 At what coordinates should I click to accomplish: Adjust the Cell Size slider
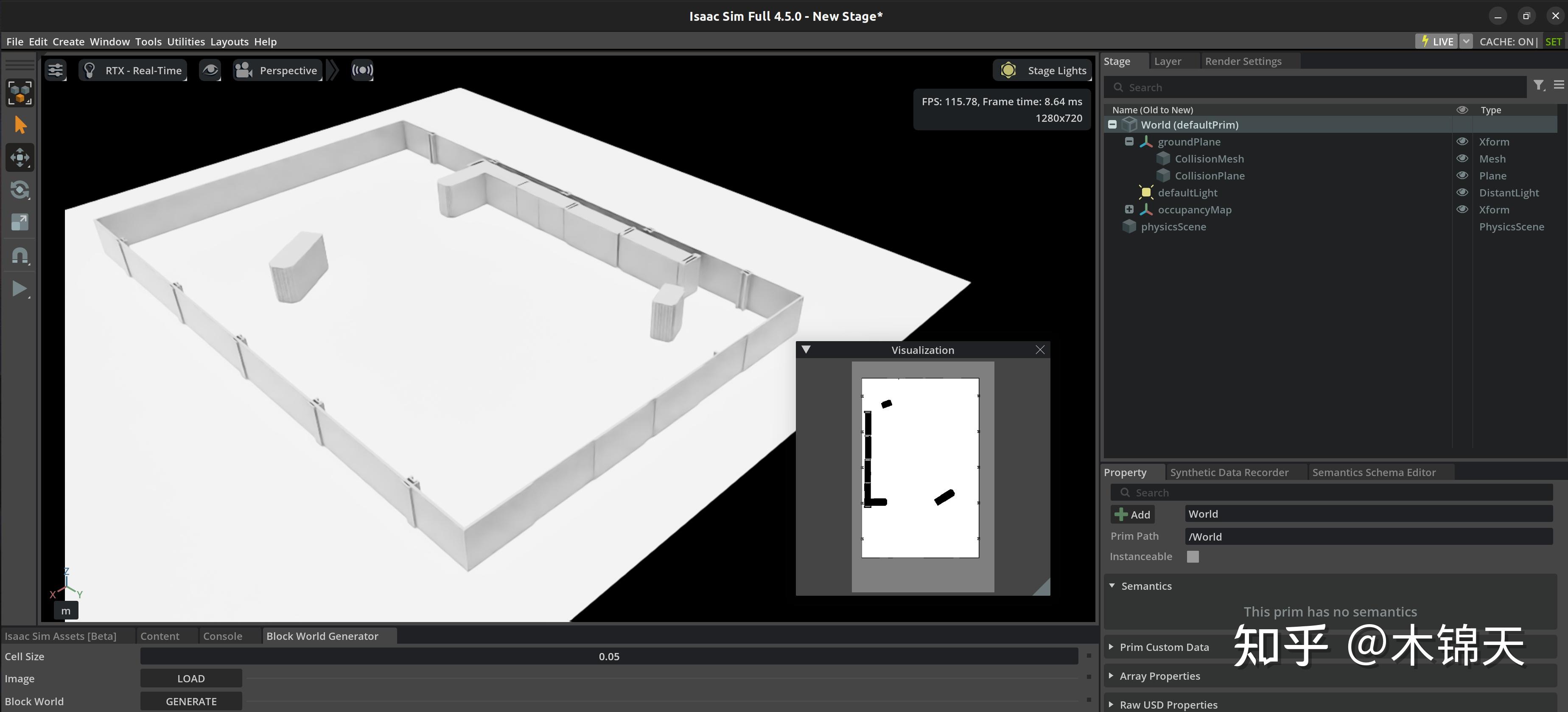[x=609, y=656]
